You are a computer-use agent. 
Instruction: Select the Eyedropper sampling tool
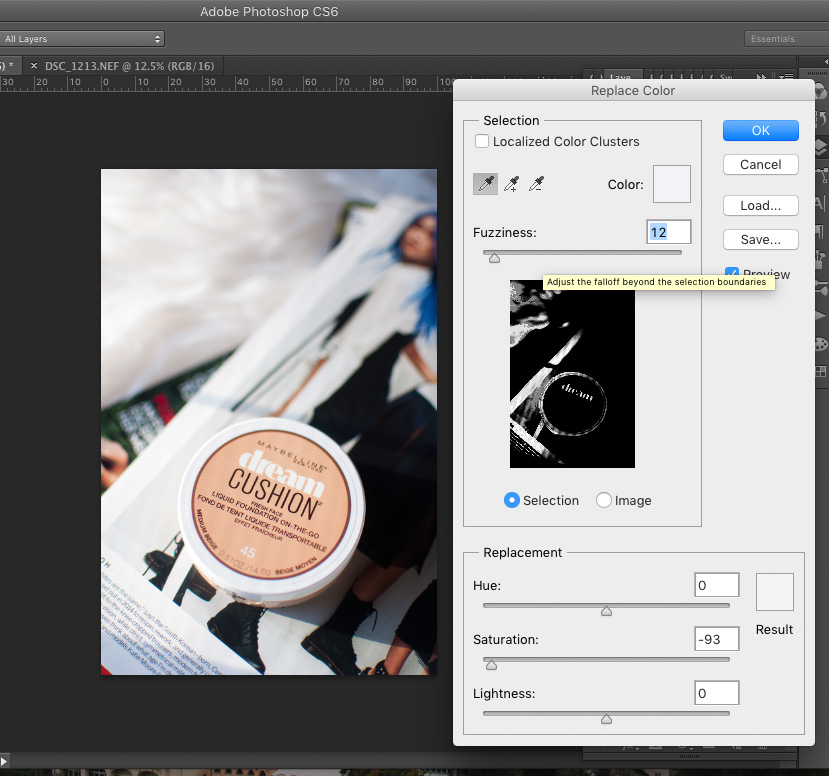(x=485, y=184)
